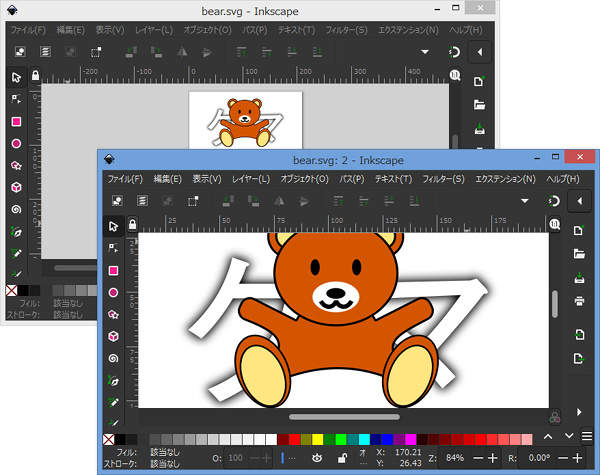This screenshot has width=600, height=475.
Task: Click the Print icon in front window's right toolbar
Action: click(x=578, y=300)
